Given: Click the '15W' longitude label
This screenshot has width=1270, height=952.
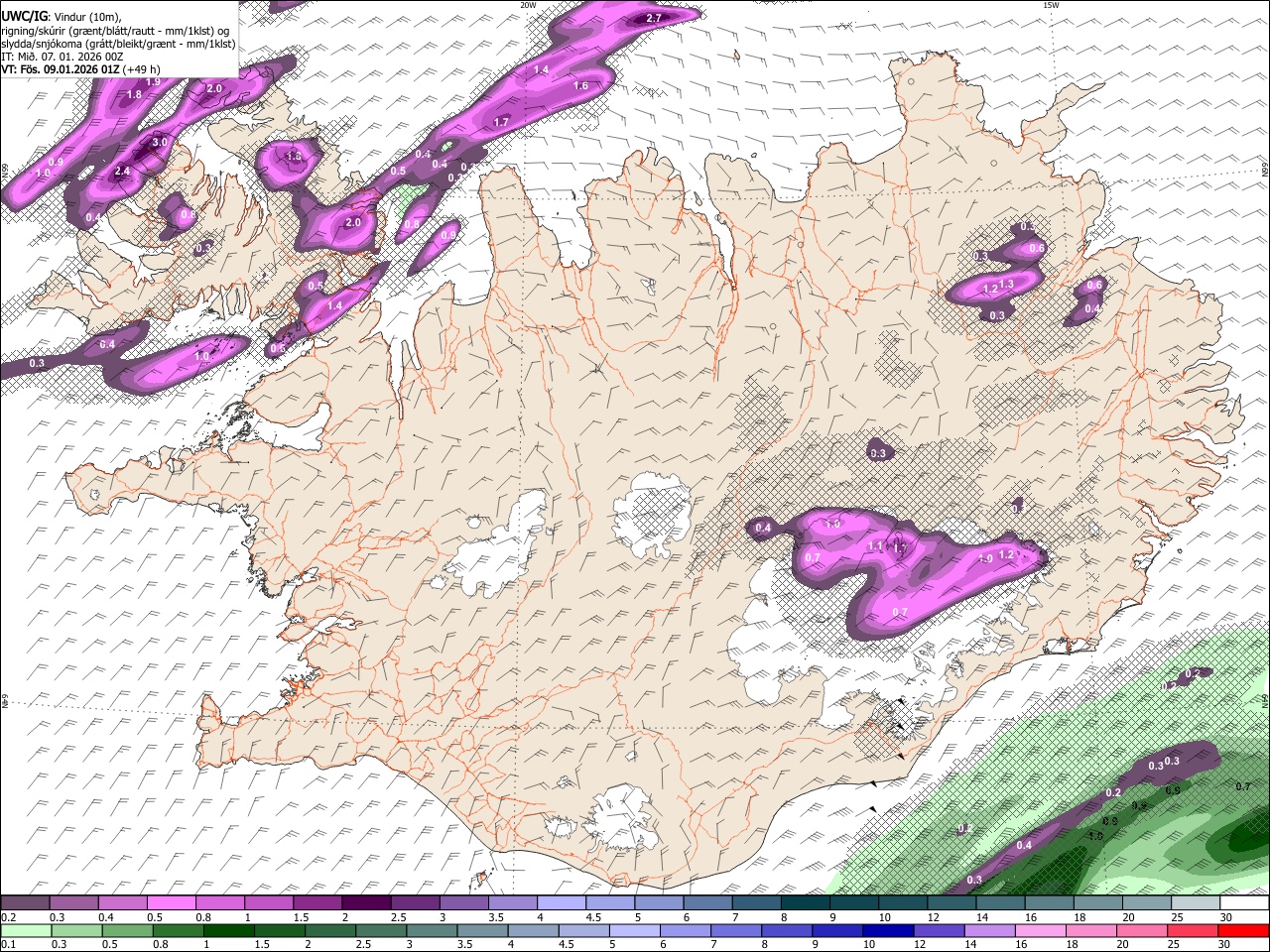Looking at the screenshot, I should [x=1050, y=5].
